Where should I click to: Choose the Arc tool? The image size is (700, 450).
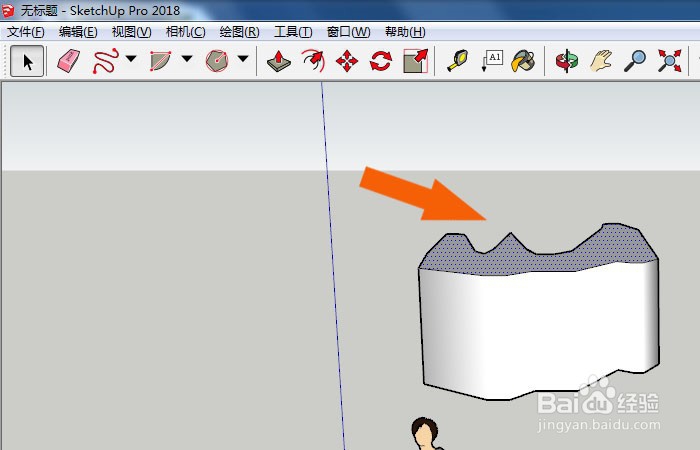click(160, 61)
